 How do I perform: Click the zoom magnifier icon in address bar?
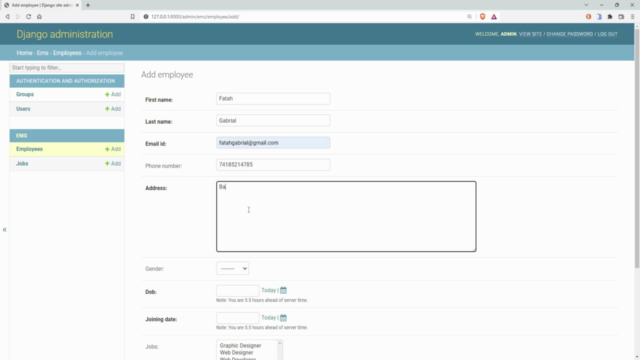(x=469, y=17)
